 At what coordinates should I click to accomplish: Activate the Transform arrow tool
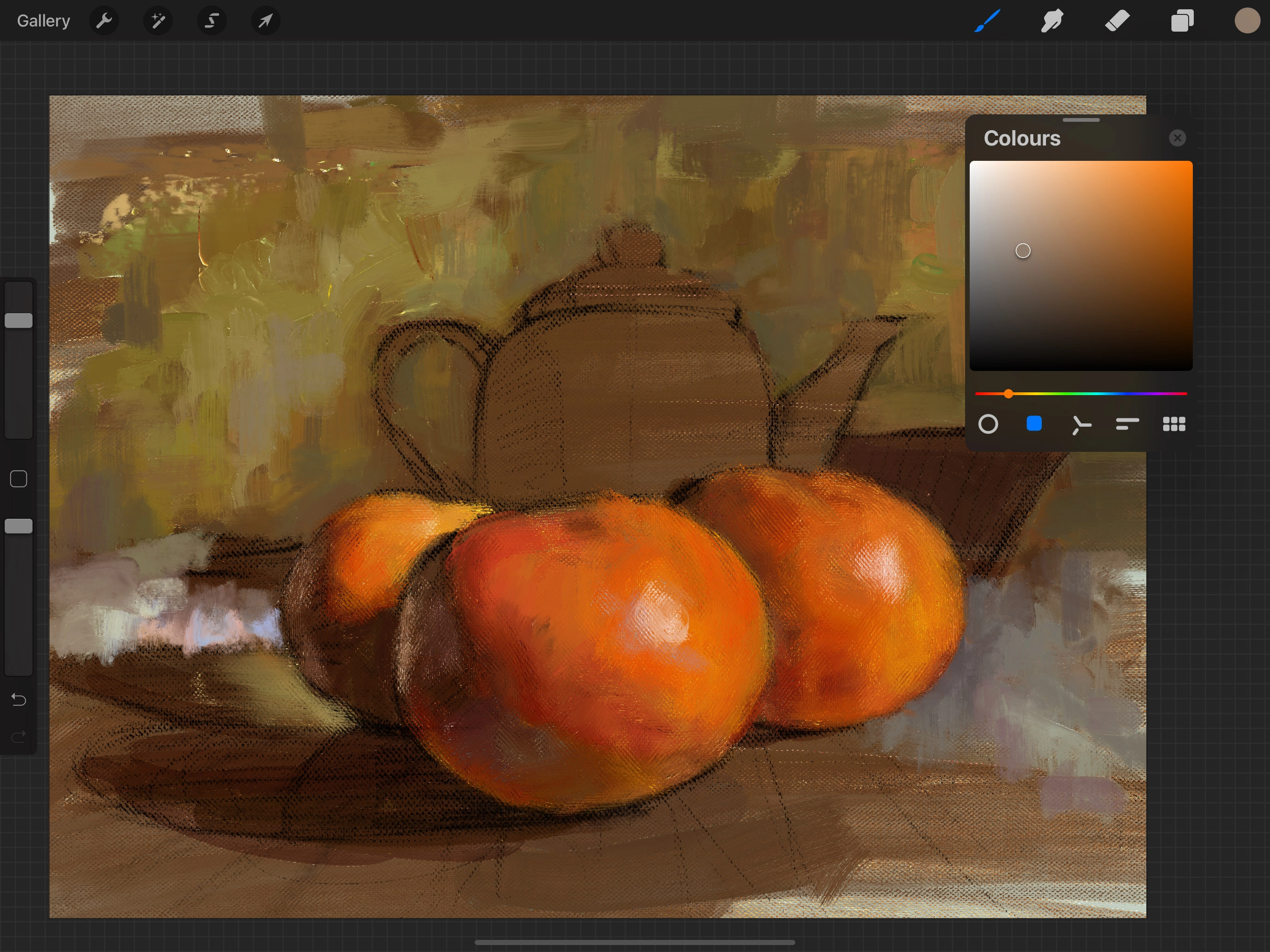[265, 21]
